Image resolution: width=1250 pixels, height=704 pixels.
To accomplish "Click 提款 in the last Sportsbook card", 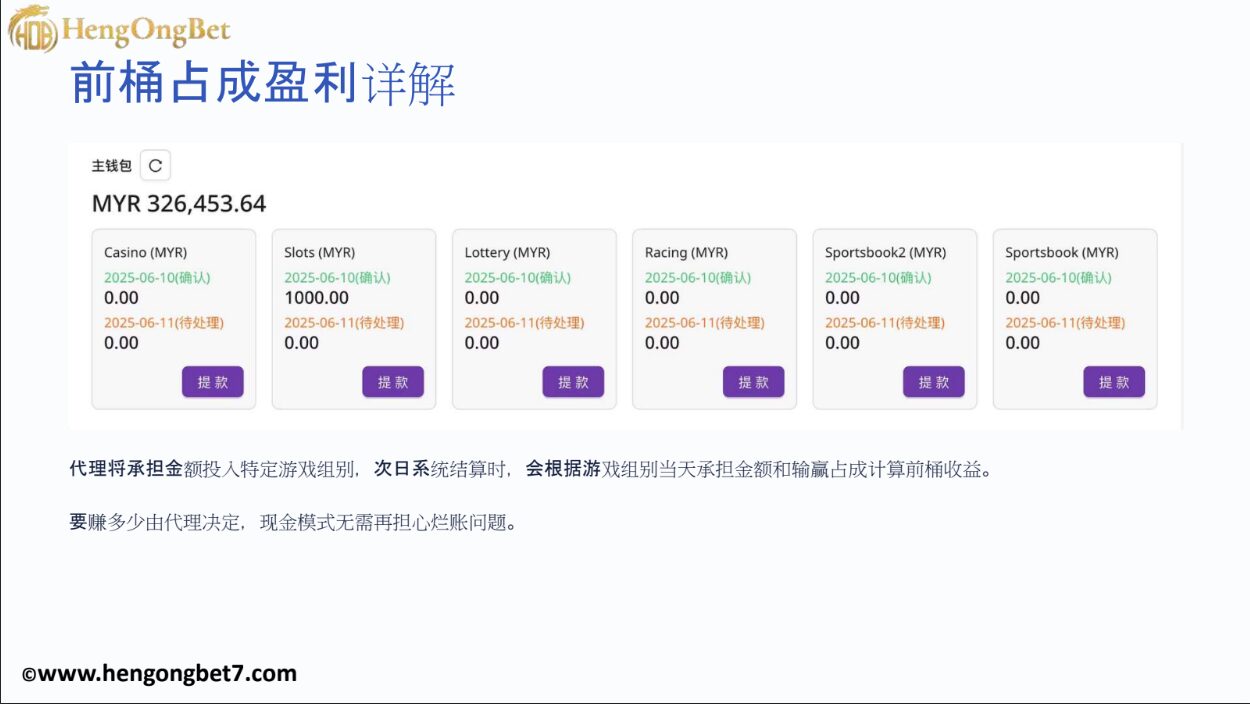I will (1113, 382).
